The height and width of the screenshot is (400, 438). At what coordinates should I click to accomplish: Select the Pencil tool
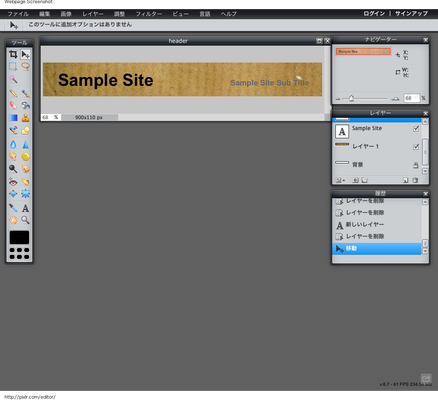(13, 93)
